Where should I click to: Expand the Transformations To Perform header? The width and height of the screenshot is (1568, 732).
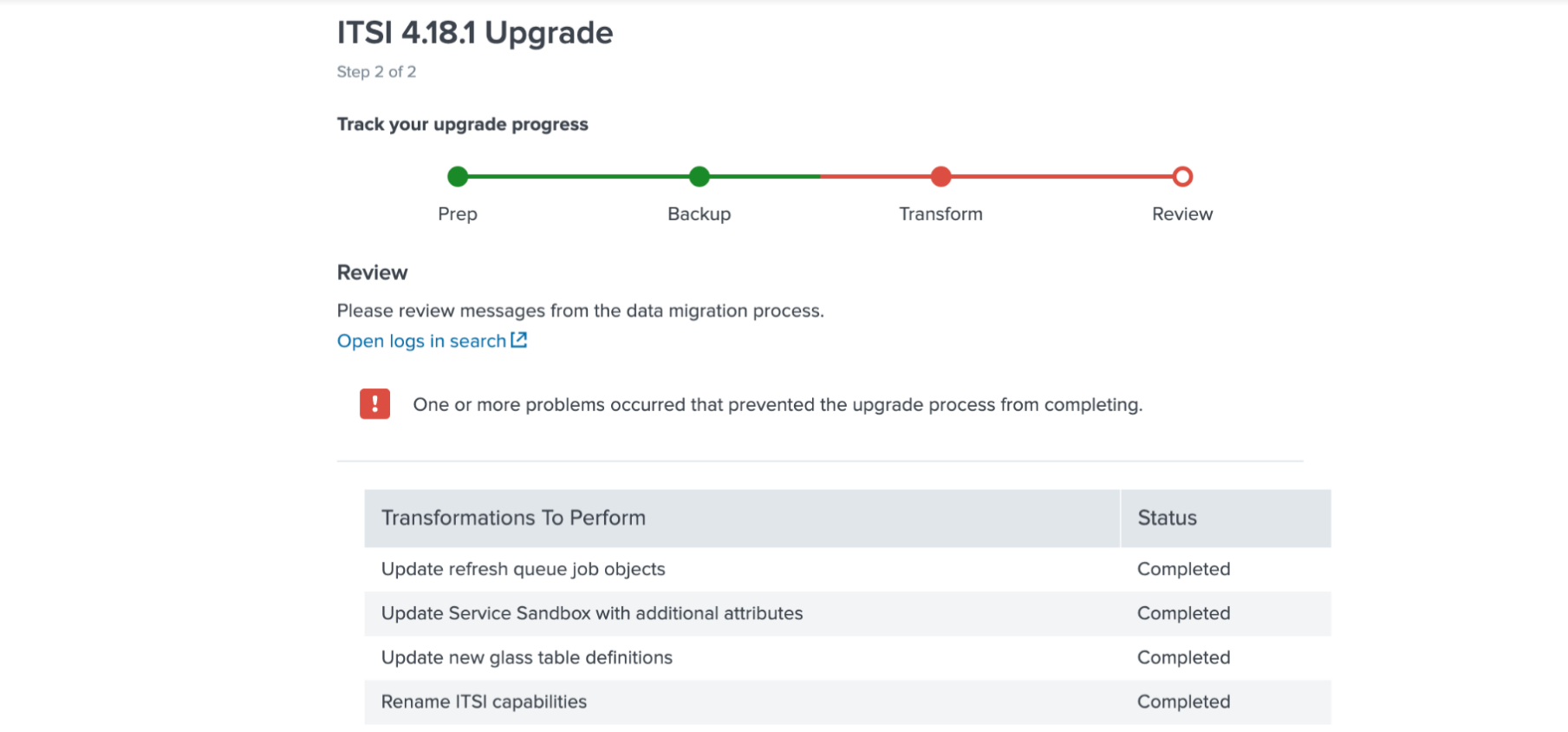(513, 518)
